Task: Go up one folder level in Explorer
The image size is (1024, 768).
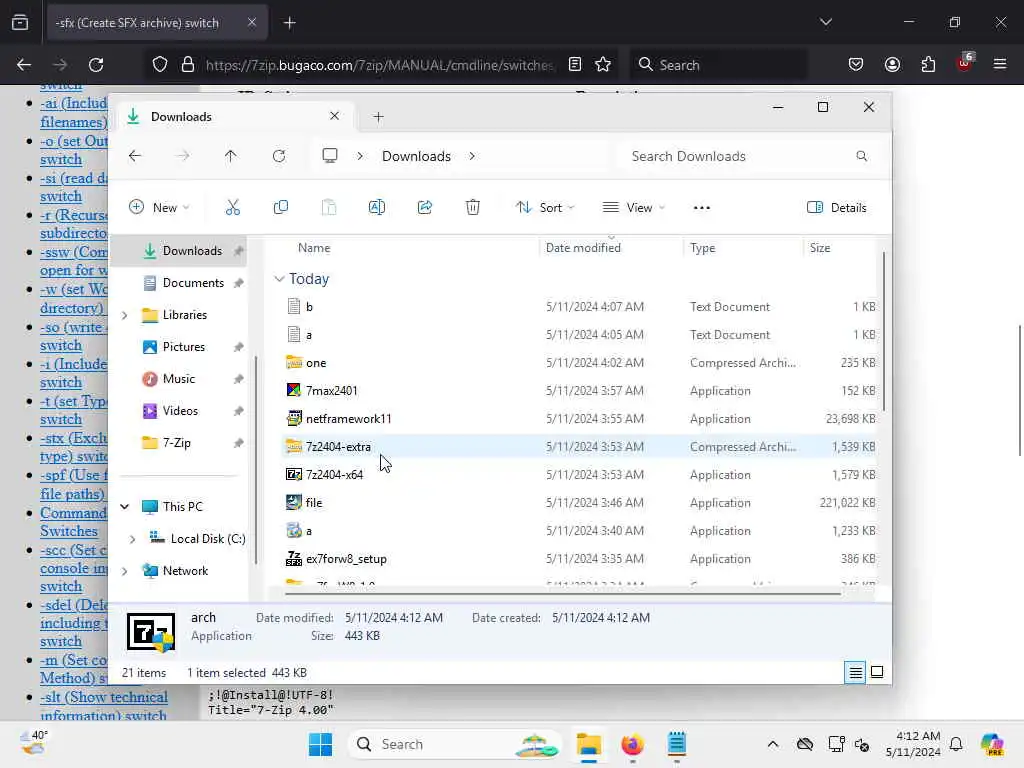Action: (x=231, y=156)
